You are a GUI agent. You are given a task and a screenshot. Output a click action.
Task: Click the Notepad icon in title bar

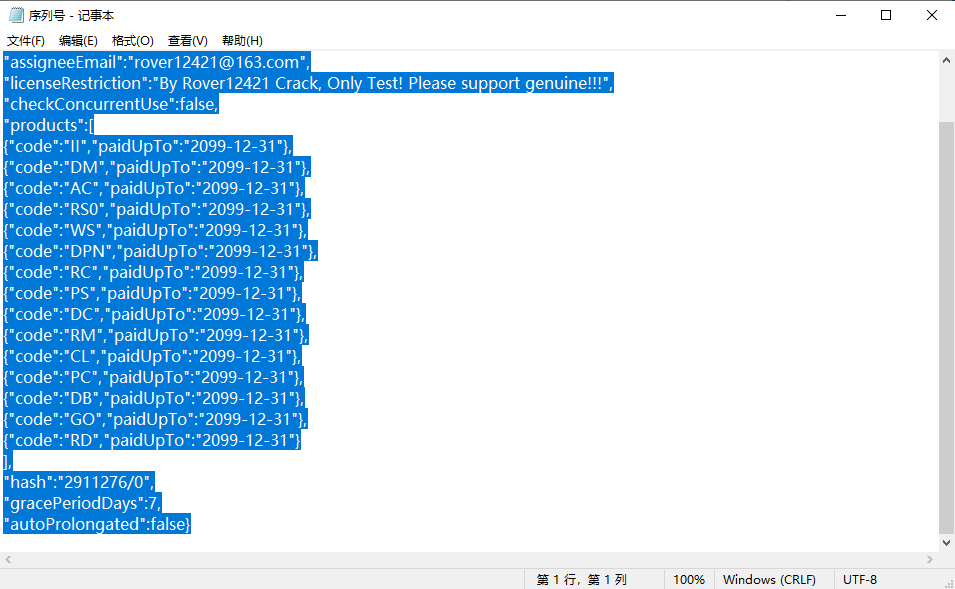click(x=16, y=15)
